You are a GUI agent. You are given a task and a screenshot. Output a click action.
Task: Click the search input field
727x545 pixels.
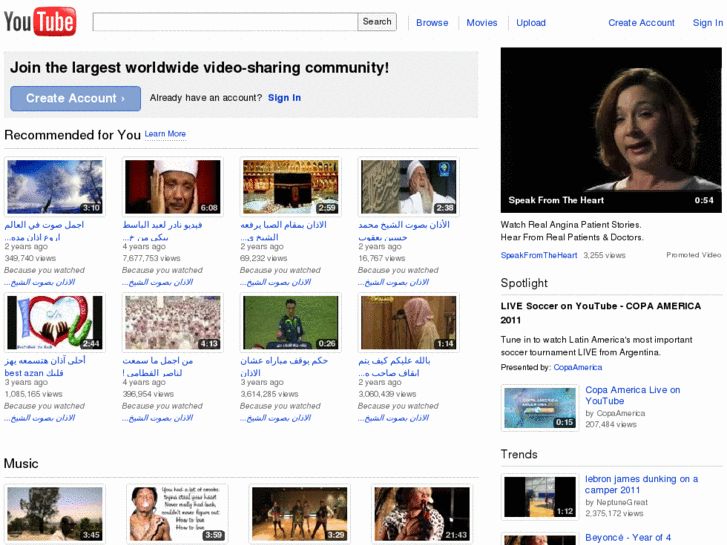pyautogui.click(x=225, y=22)
